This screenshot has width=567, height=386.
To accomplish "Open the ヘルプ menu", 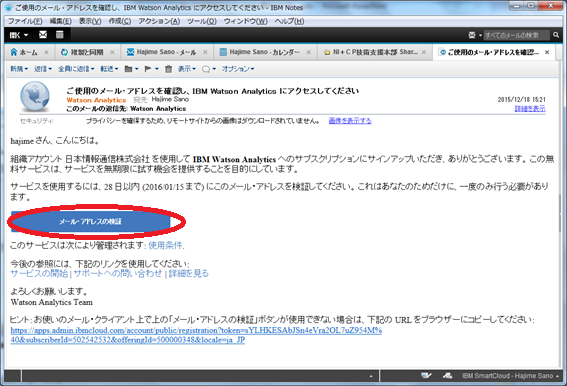I will click(289, 21).
